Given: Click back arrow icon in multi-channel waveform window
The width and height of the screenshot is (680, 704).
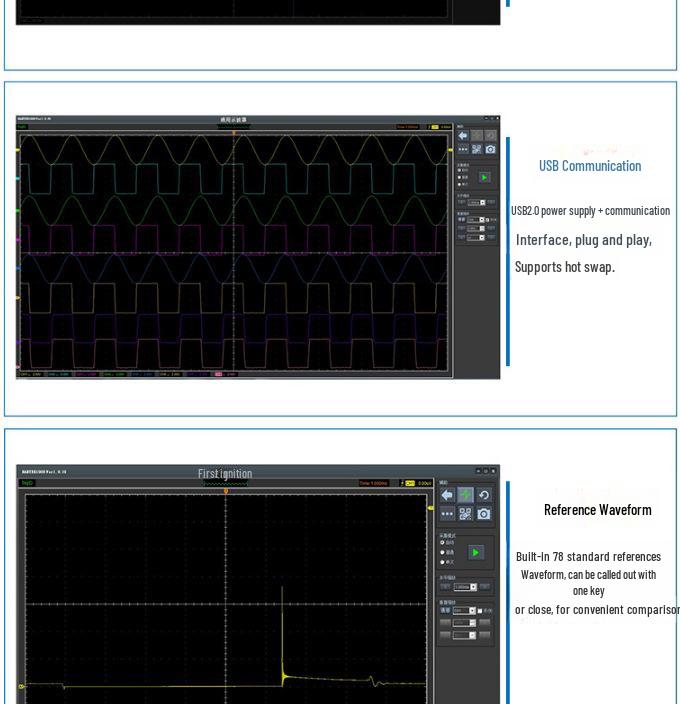Looking at the screenshot, I should click(462, 135).
